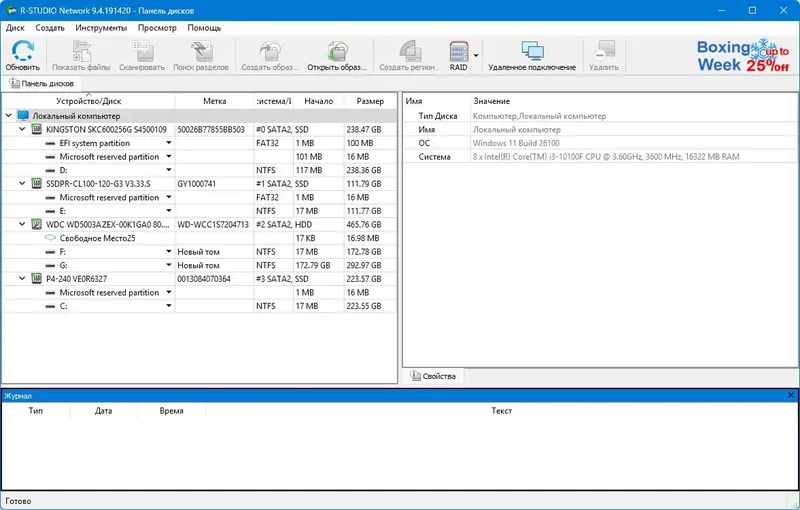This screenshot has height=510, width=800.
Task: Click the Тип Диска property row
Action: (x=600, y=116)
